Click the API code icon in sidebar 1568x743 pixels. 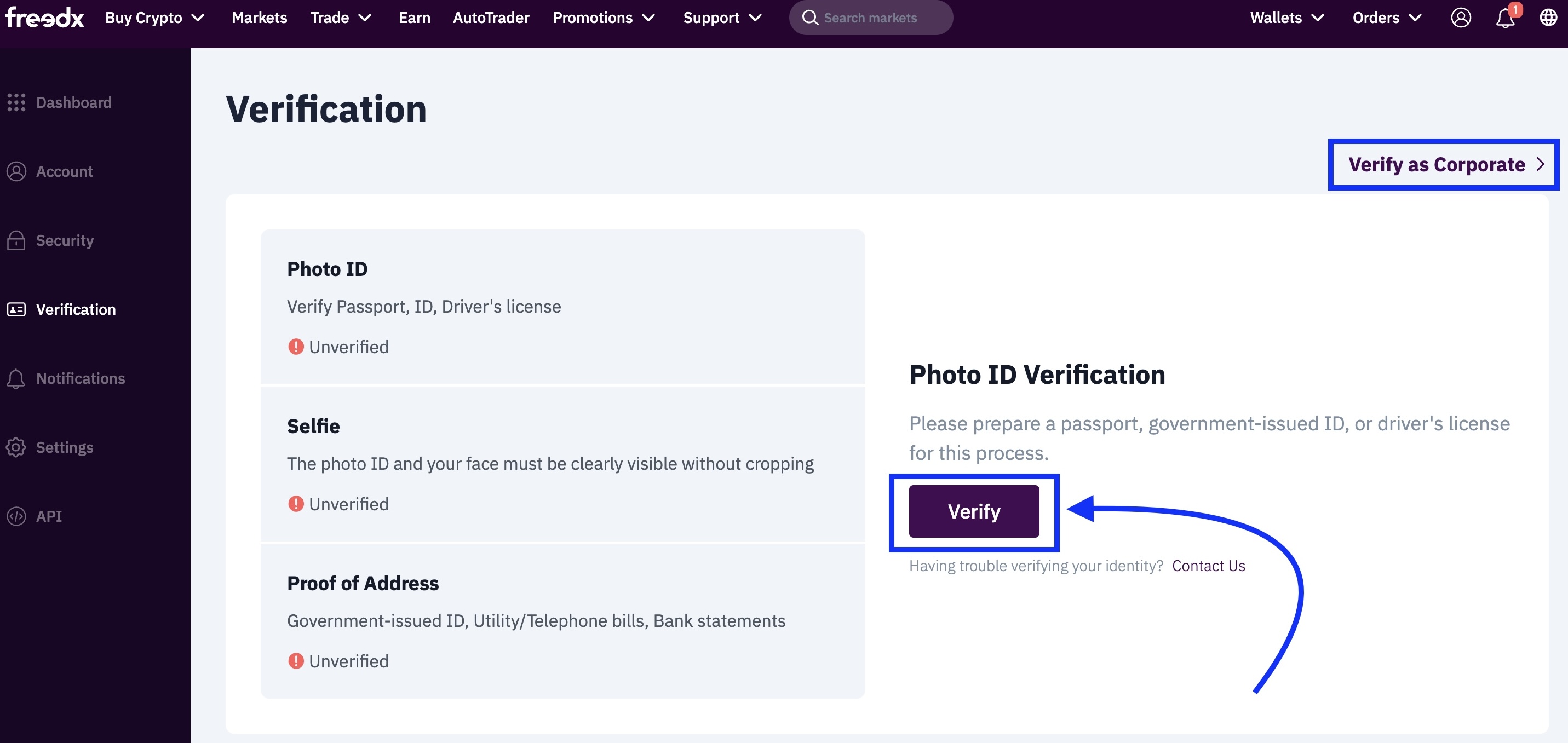coord(16,516)
